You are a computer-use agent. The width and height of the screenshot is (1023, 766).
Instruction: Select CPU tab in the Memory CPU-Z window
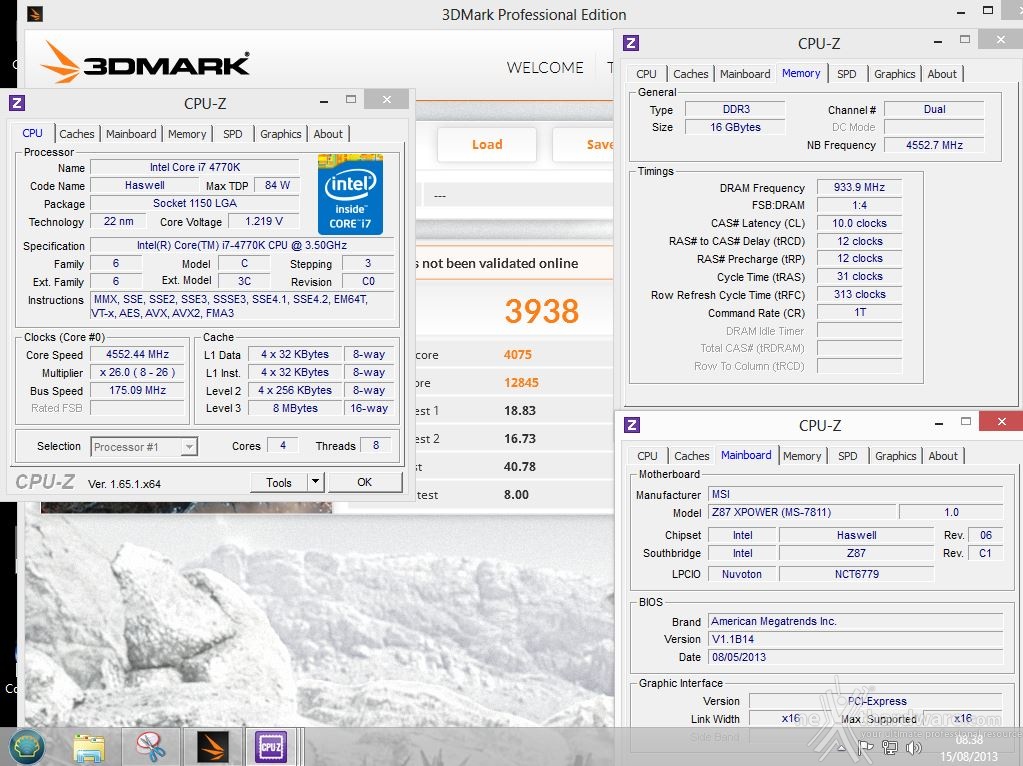647,74
